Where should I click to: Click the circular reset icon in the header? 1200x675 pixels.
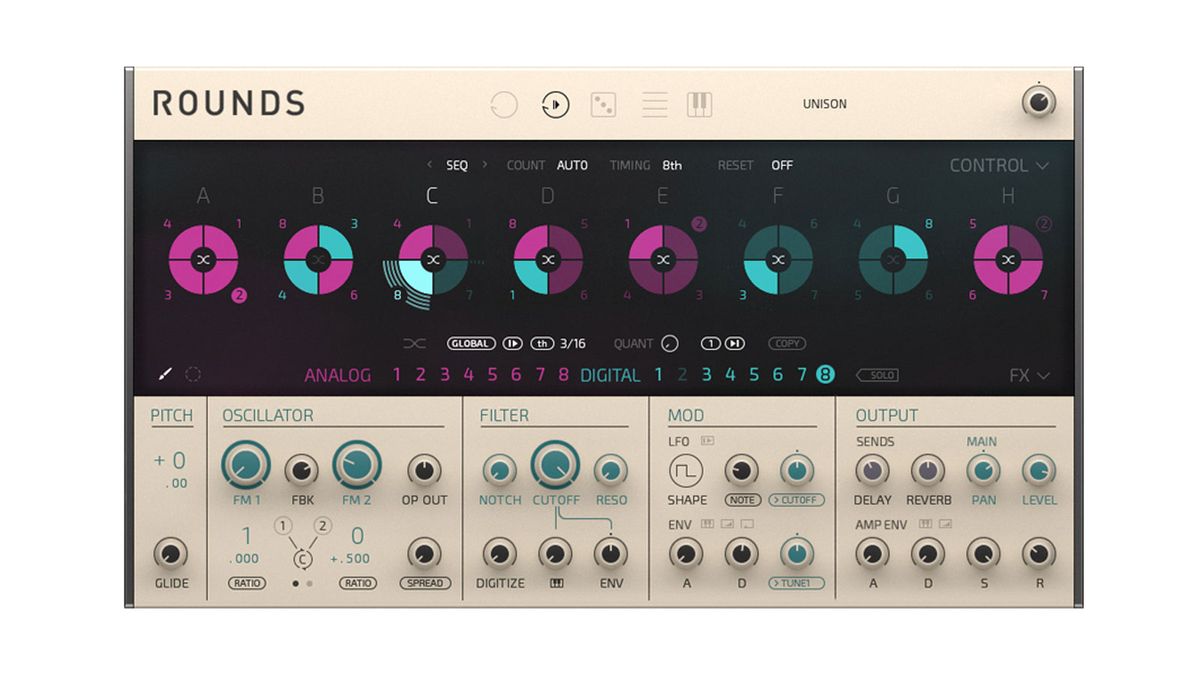tap(504, 104)
